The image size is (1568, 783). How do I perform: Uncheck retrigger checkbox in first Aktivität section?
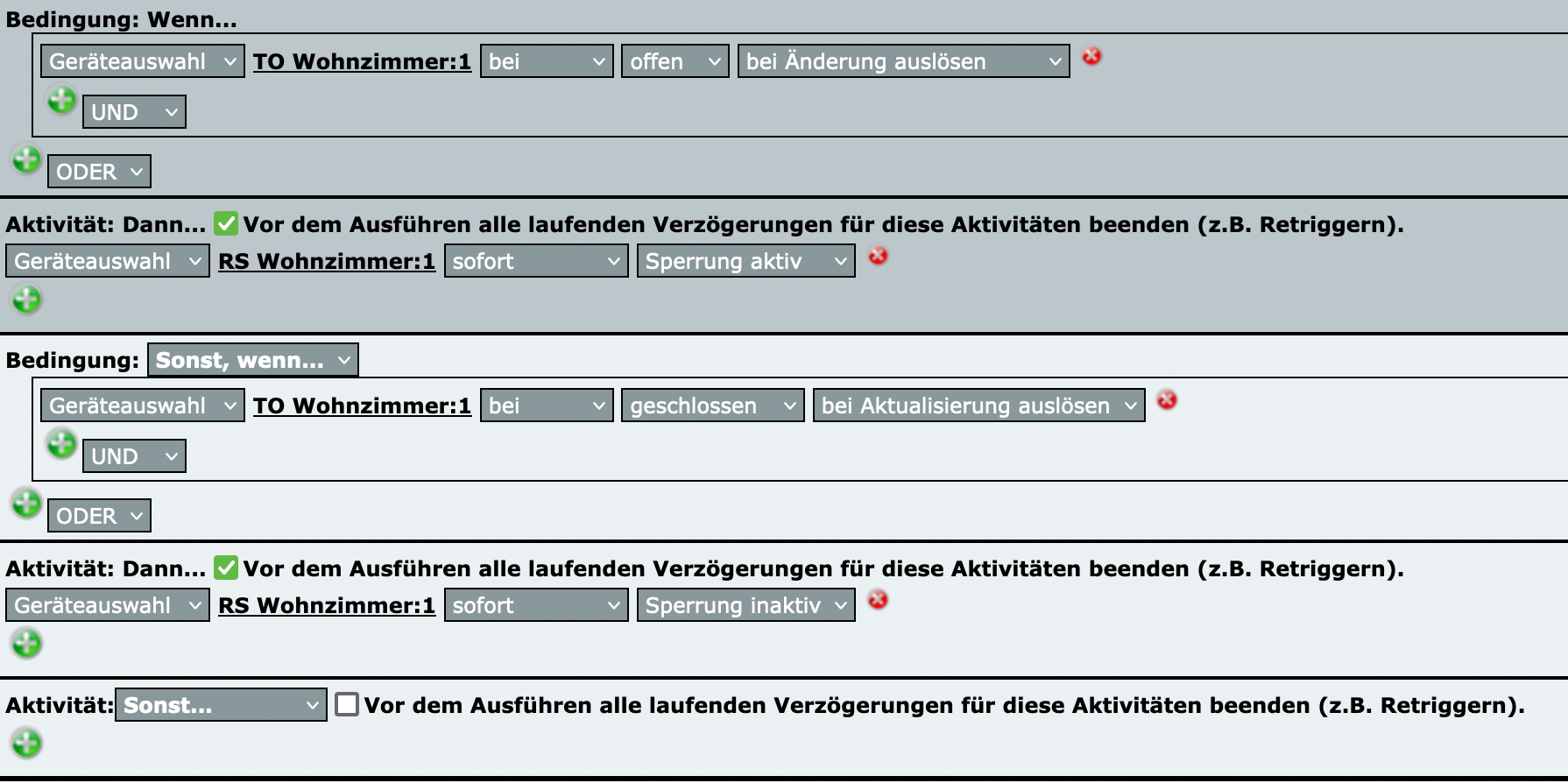226,224
